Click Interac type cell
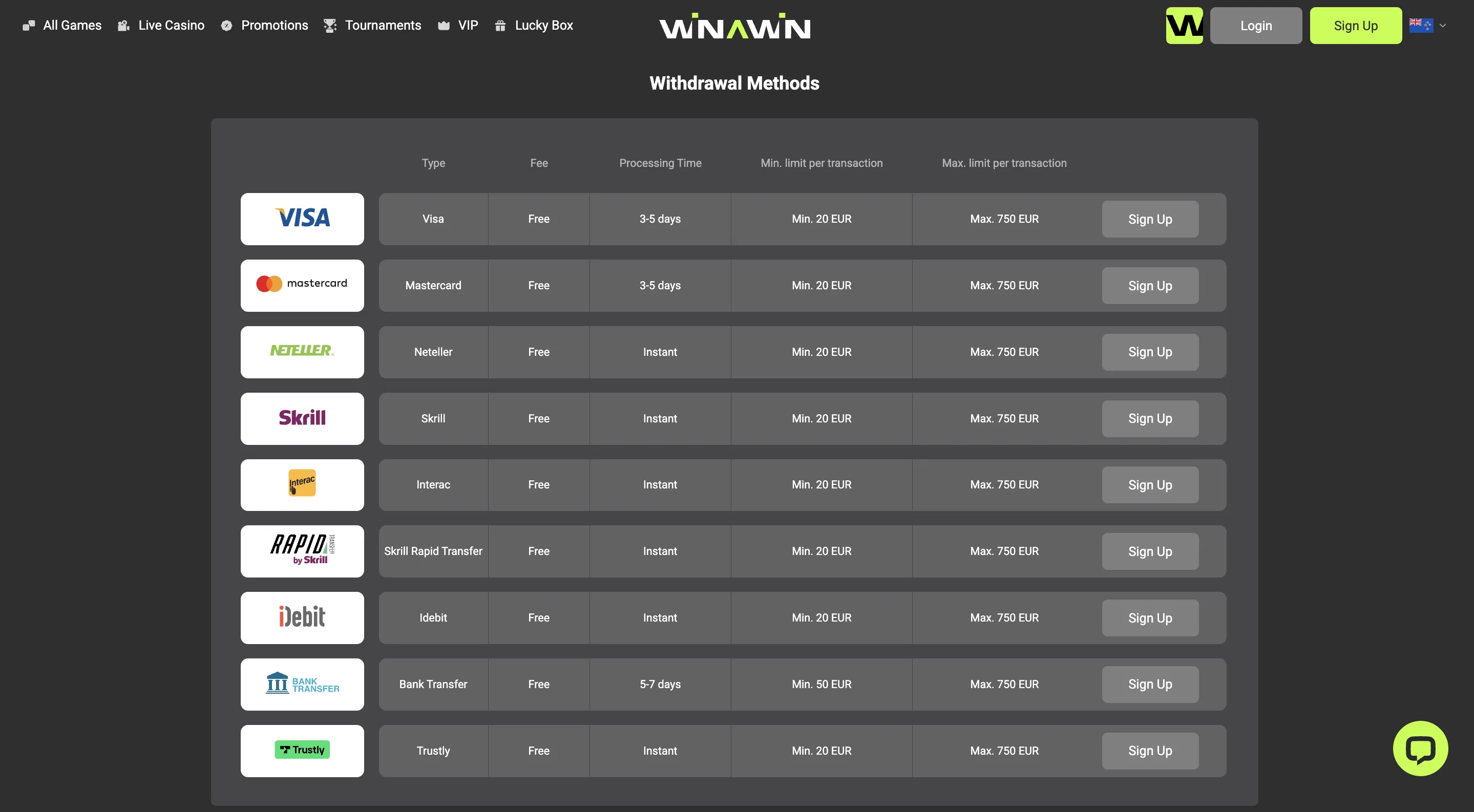 (433, 485)
